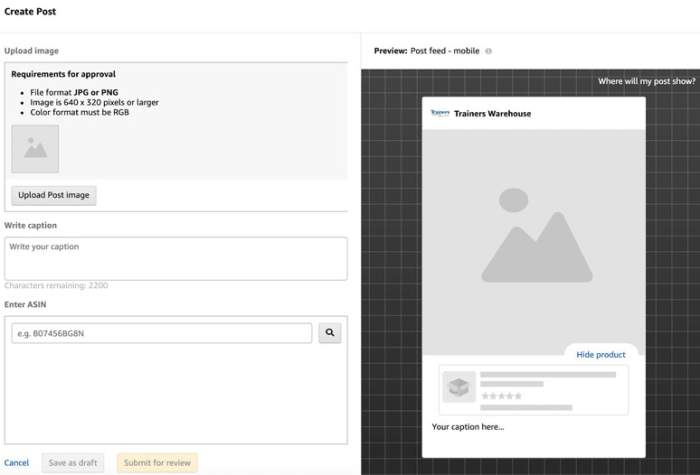Image resolution: width=700 pixels, height=475 pixels.
Task: Open the 'Where will my post show?' link
Action: [x=644, y=81]
